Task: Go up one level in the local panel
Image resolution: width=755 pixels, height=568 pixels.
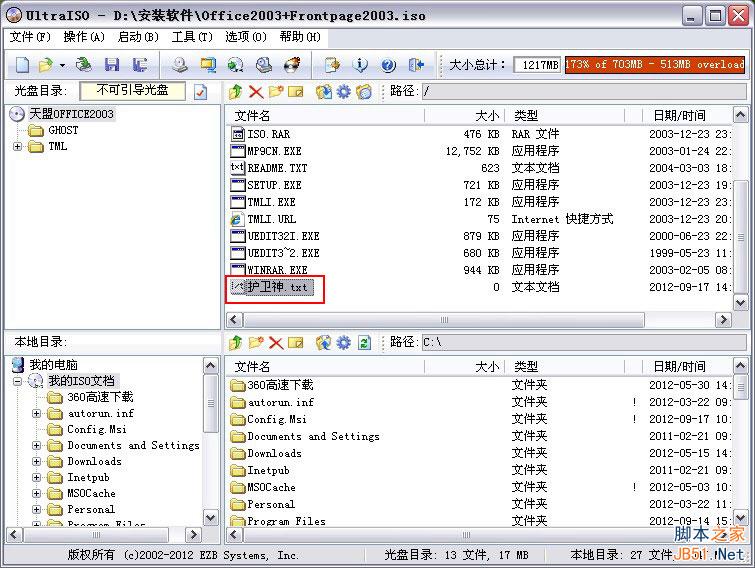Action: [235, 343]
